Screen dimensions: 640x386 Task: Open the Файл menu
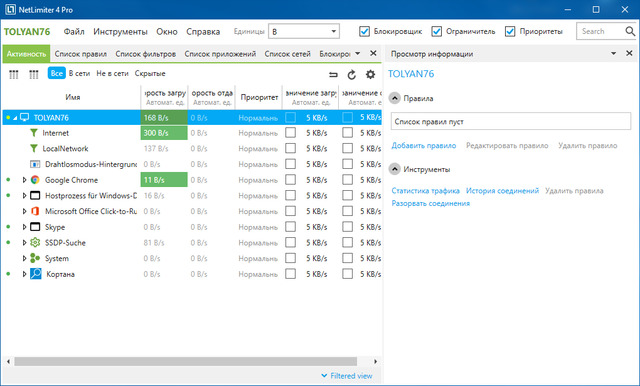(74, 31)
